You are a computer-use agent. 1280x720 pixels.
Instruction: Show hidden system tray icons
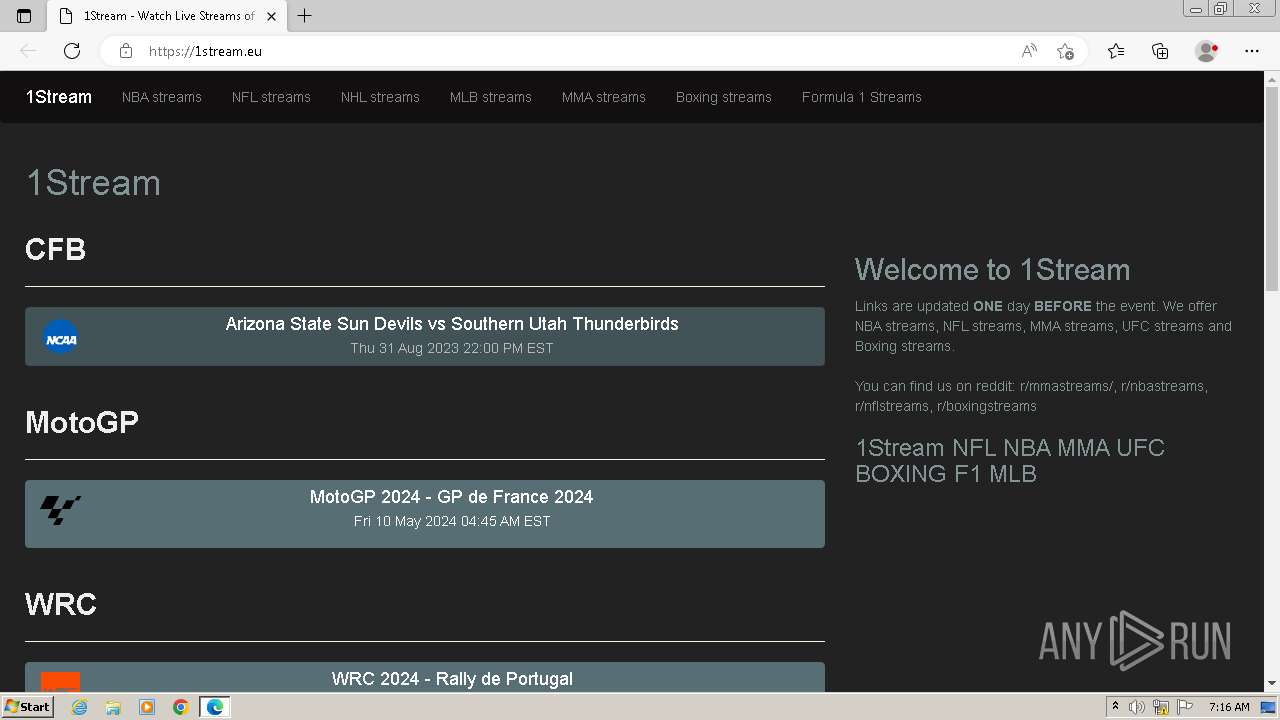1116,707
